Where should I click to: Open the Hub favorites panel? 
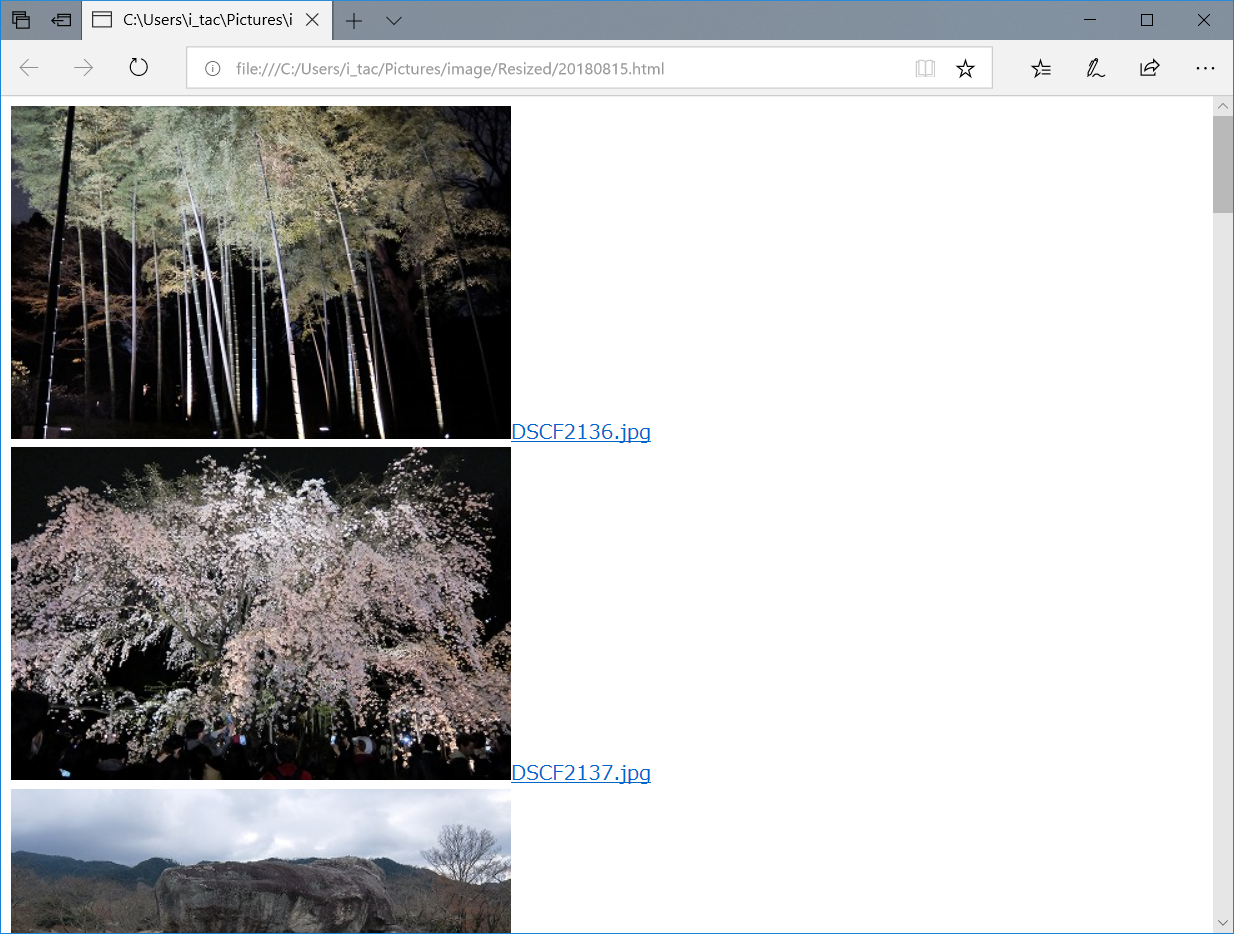pyautogui.click(x=1041, y=68)
